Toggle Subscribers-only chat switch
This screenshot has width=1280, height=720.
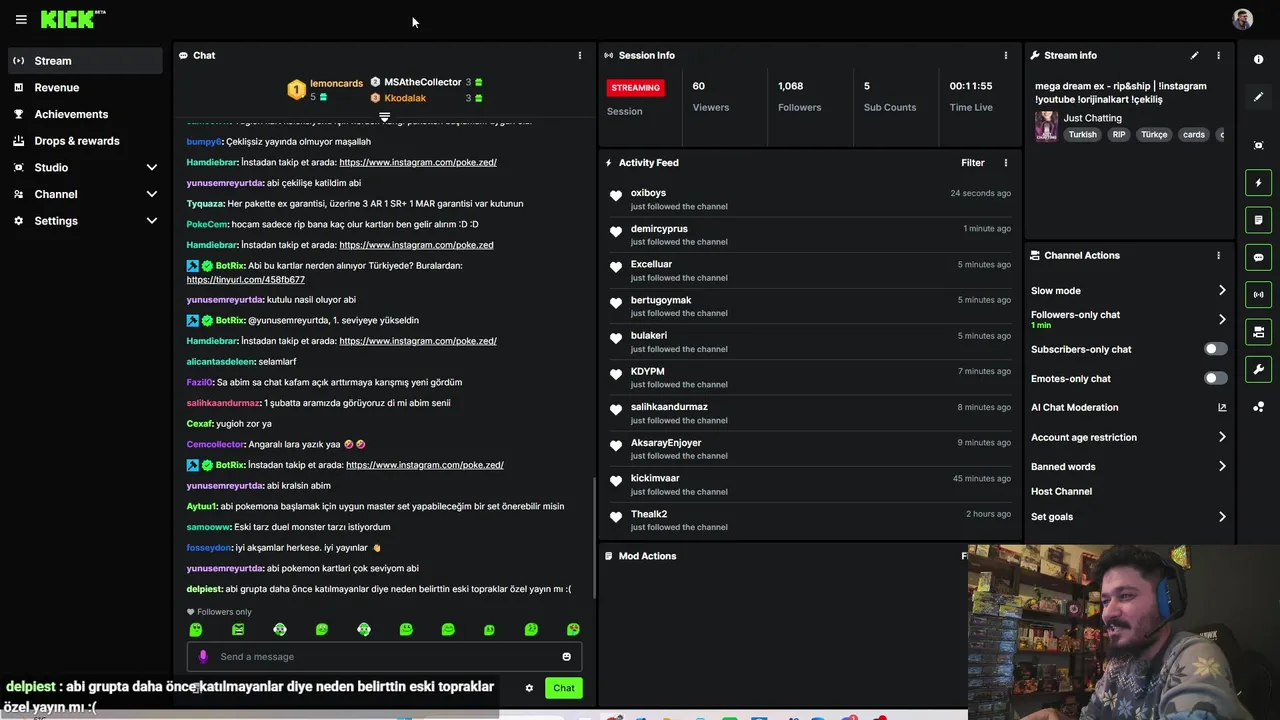[x=1215, y=349]
